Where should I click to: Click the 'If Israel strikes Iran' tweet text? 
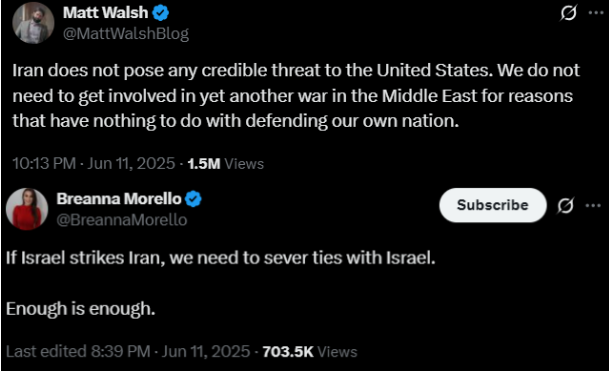pyautogui.click(x=221, y=258)
